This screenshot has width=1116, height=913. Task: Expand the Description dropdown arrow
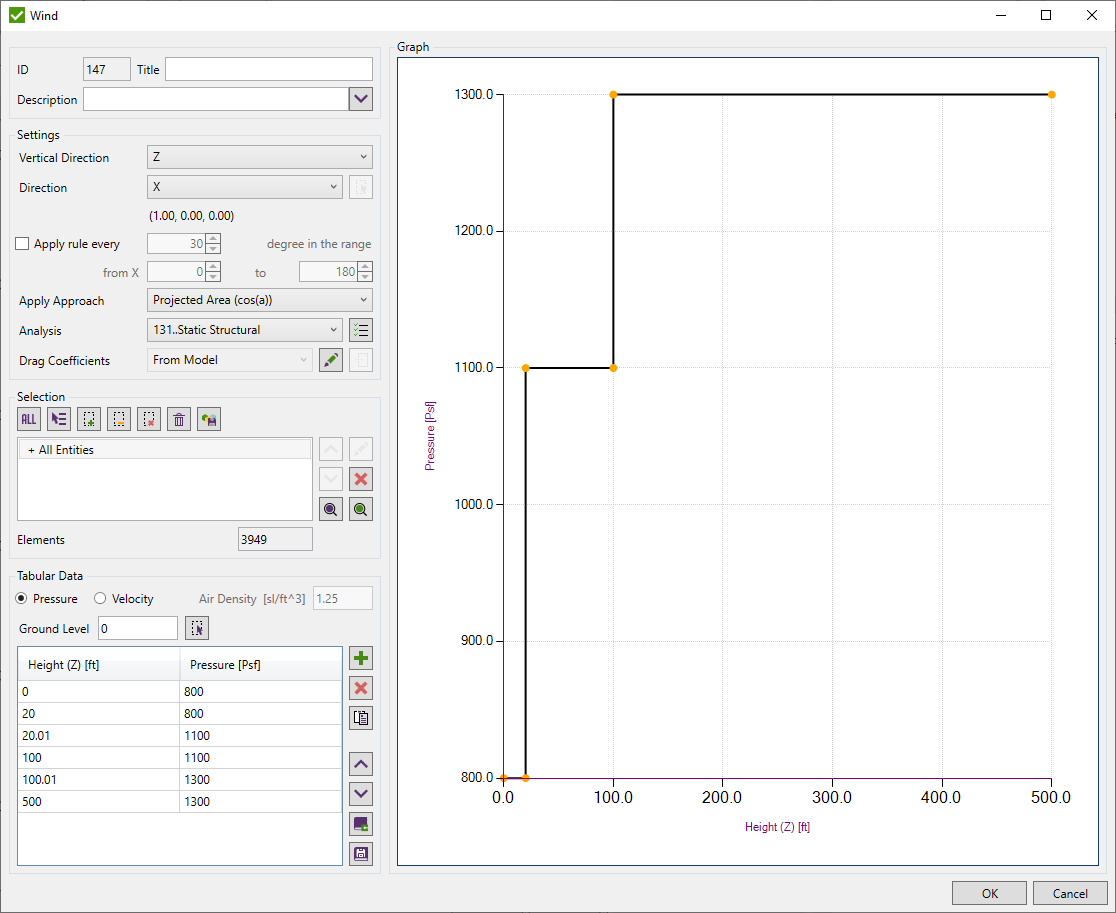point(360,99)
